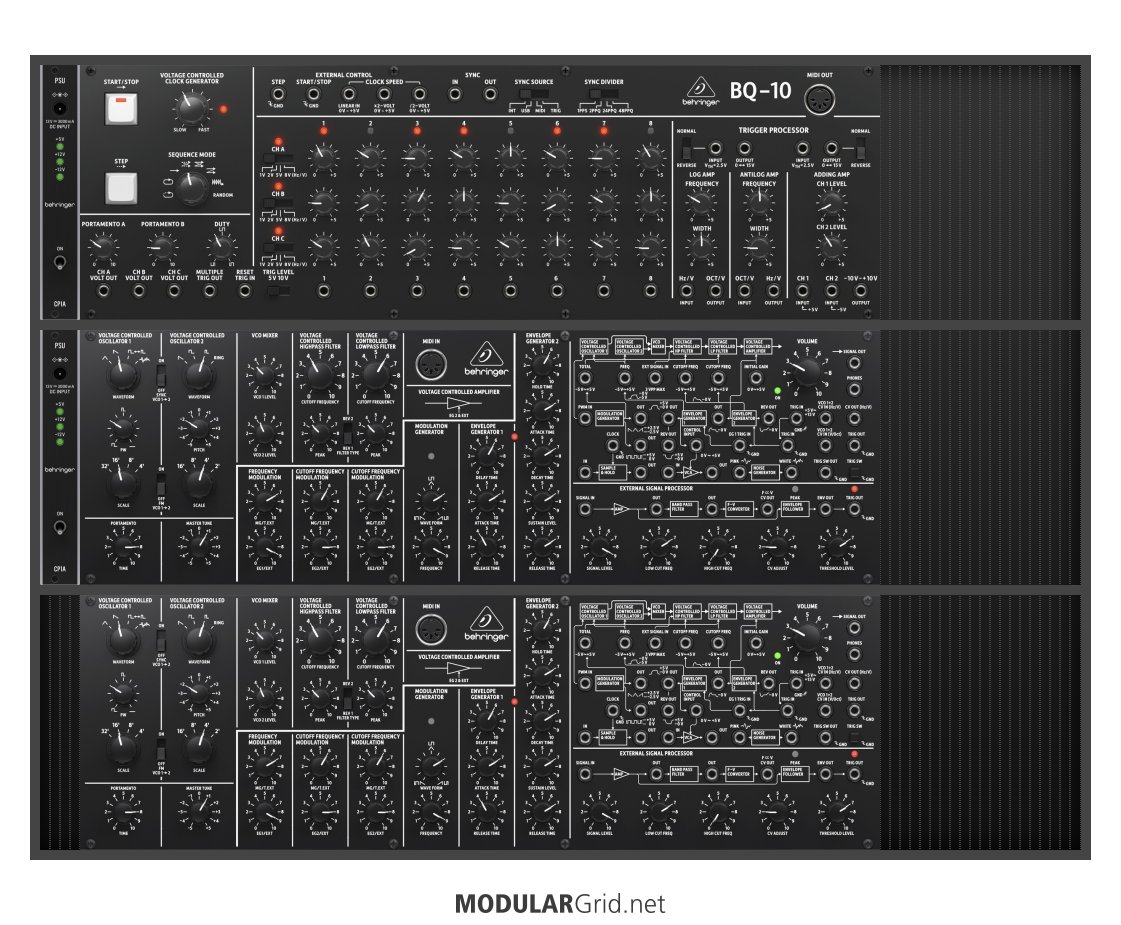Click the Volume knob on lowest-rack synth
Image resolution: width=1121 pixels, height=925 pixels.
point(806,638)
